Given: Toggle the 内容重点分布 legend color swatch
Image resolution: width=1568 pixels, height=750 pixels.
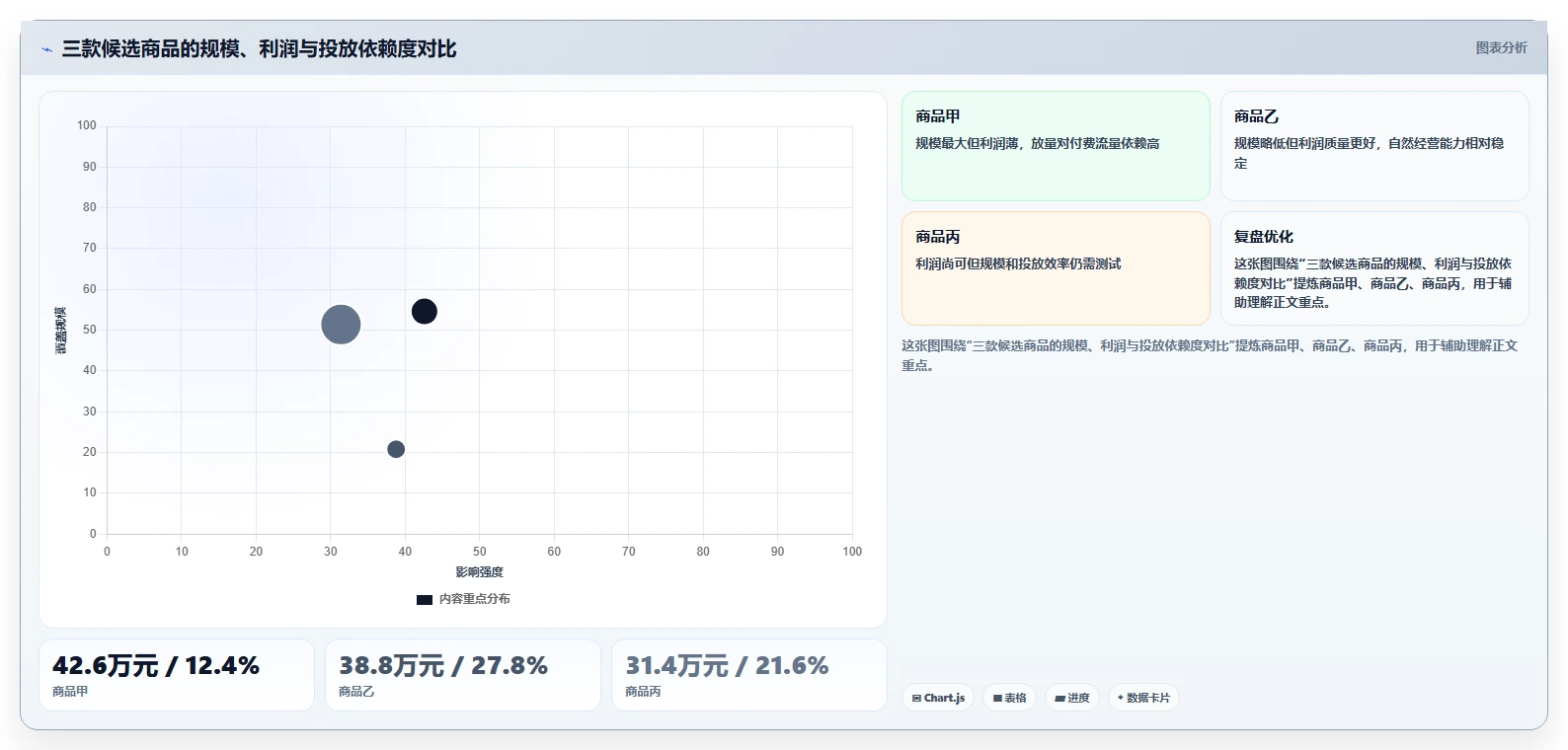Looking at the screenshot, I should (425, 599).
